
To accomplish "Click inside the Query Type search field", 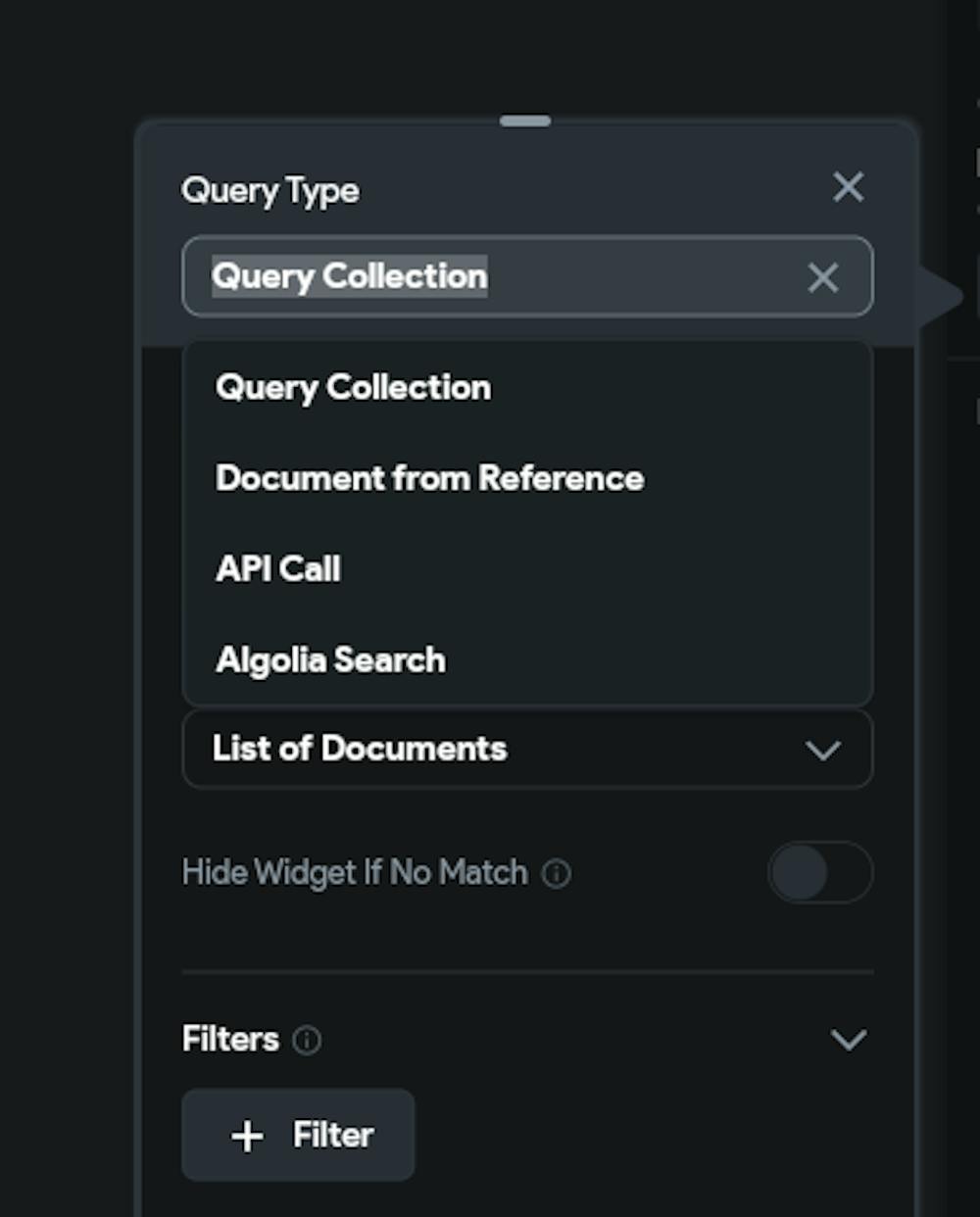I will pyautogui.click(x=527, y=276).
